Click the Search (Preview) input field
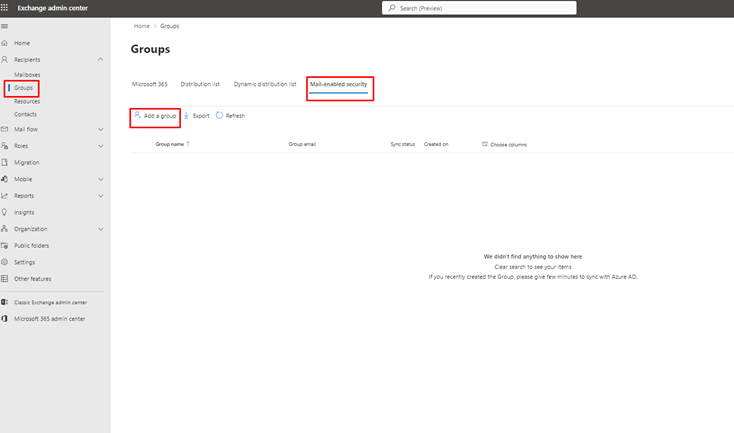Viewport: 734px width, 433px height. point(479,8)
